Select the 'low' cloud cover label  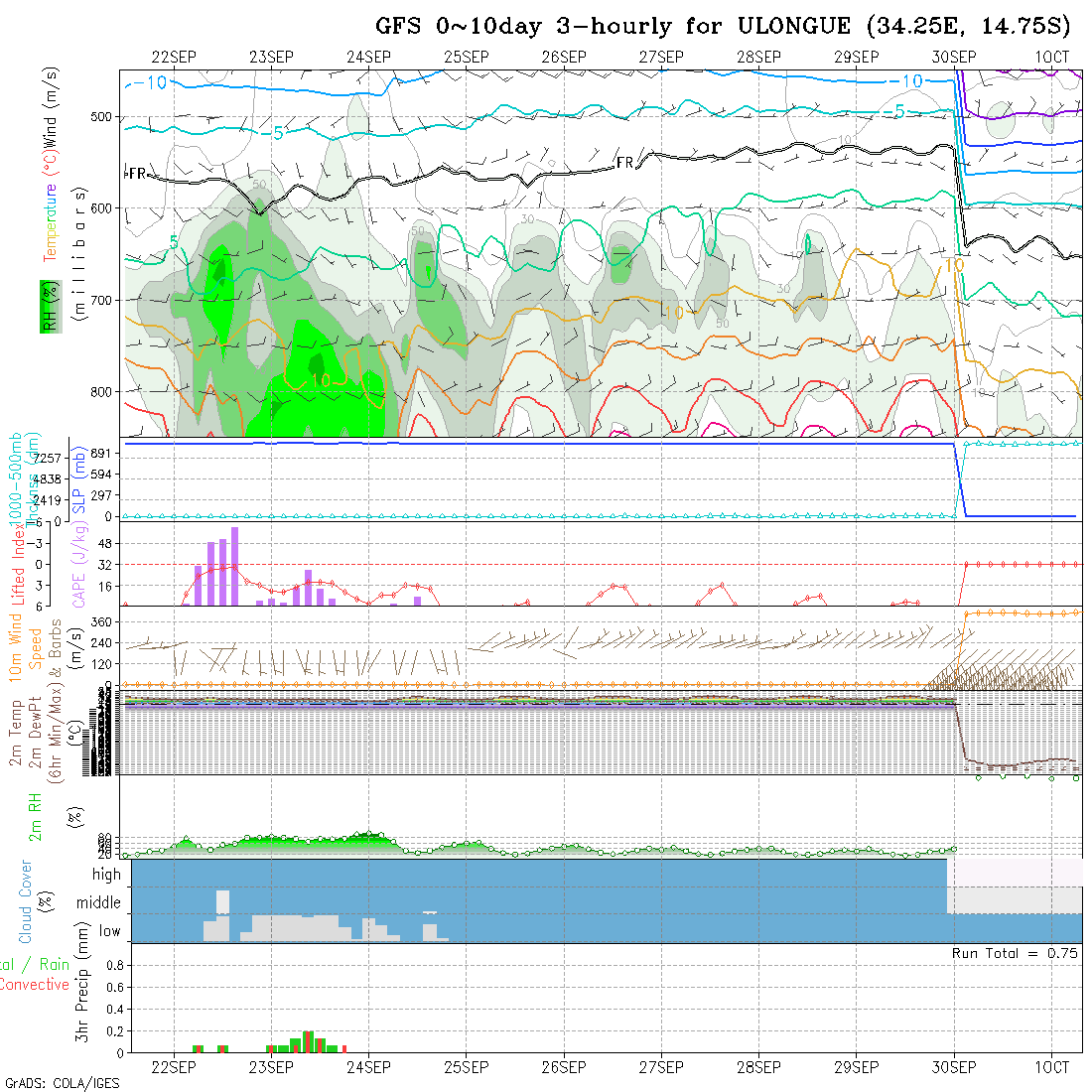pyautogui.click(x=109, y=931)
